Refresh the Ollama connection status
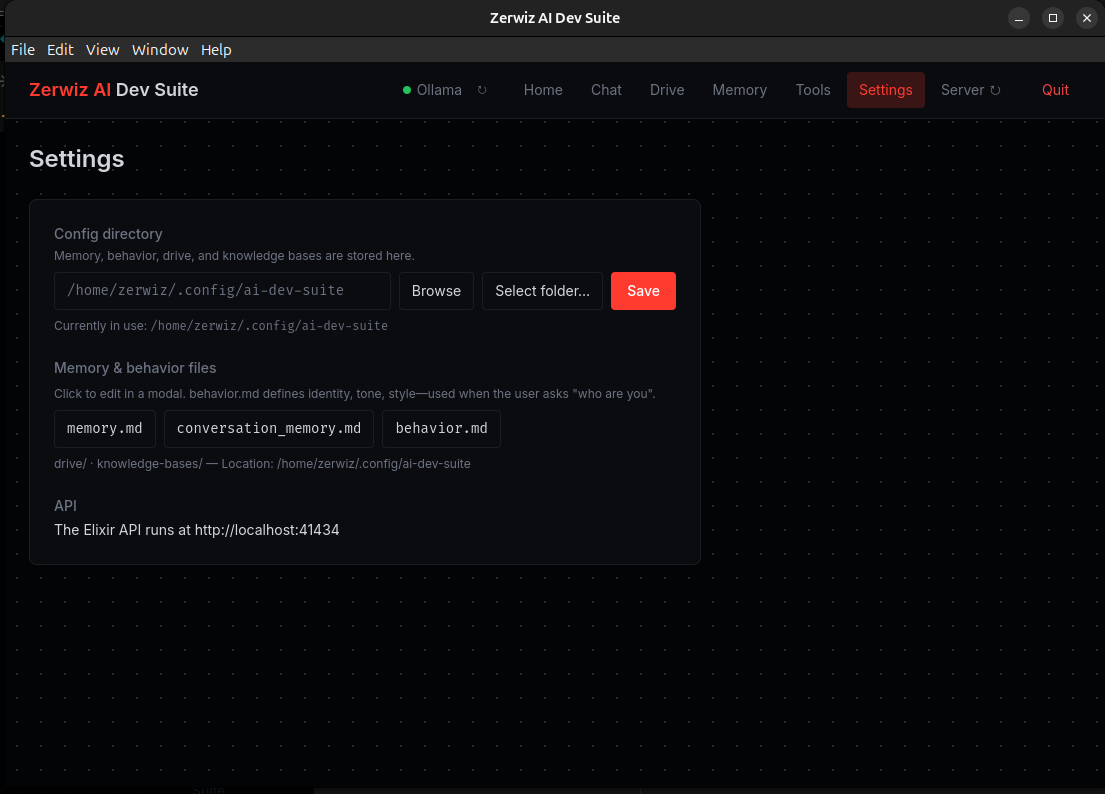The image size is (1105, 794). click(x=482, y=89)
